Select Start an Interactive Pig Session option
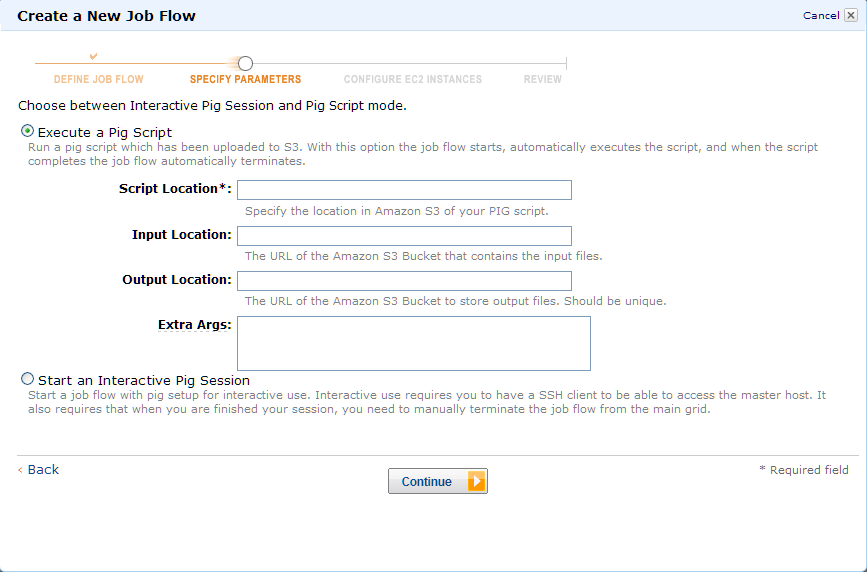This screenshot has height=572, width=867. (x=27, y=379)
